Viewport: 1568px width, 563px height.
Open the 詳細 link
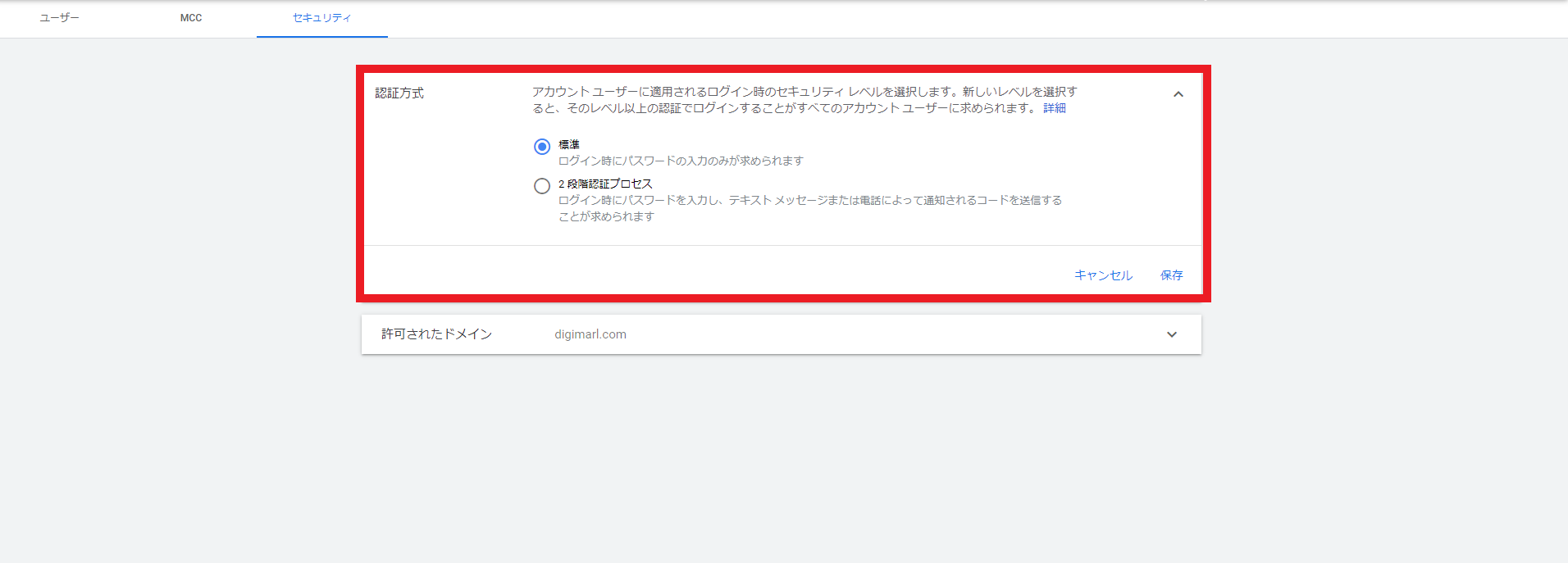(1055, 108)
